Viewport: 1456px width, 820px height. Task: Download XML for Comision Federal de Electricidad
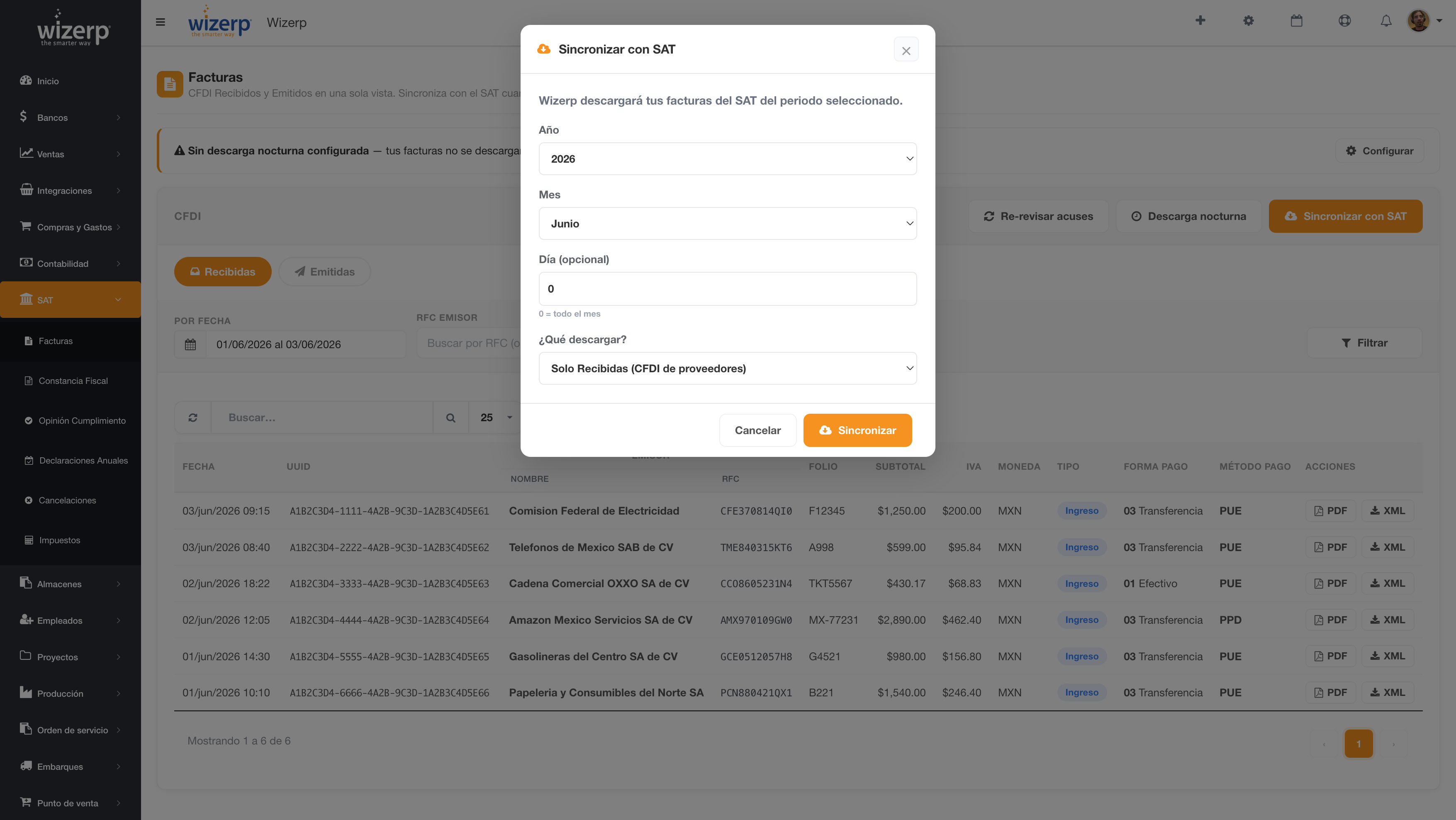pyautogui.click(x=1388, y=511)
